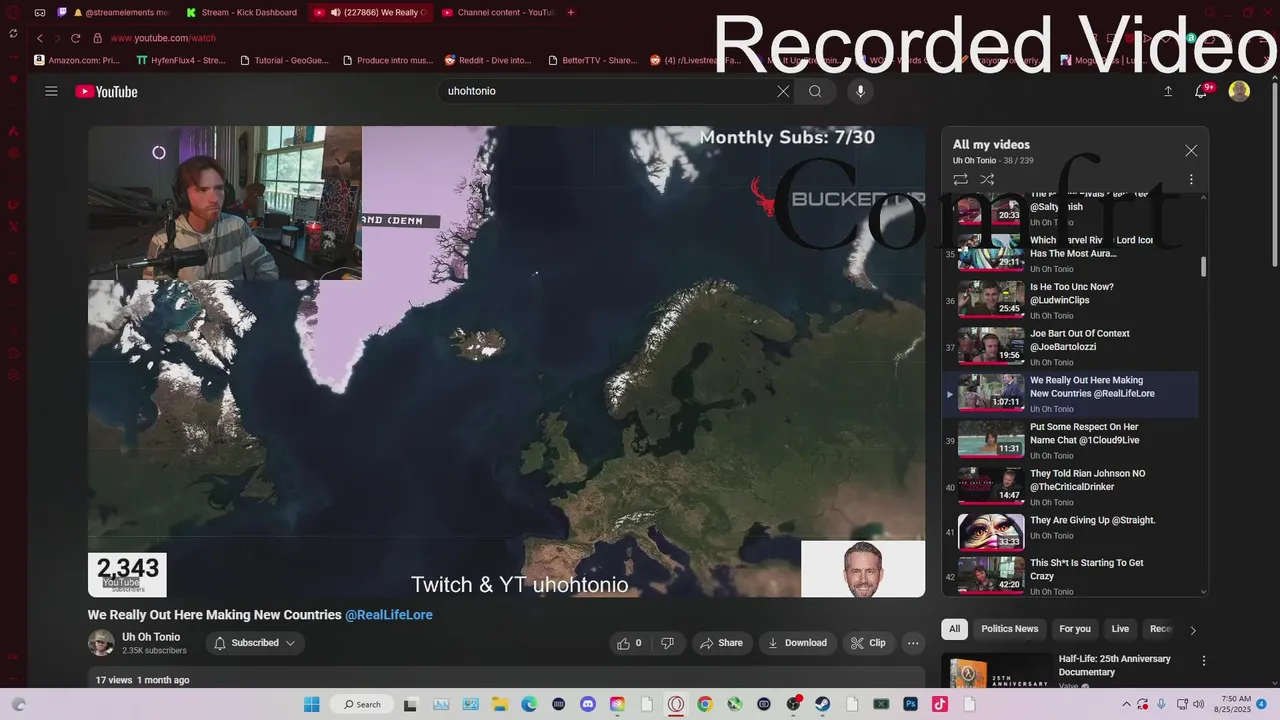Image resolution: width=1280 pixels, height=720 pixels.
Task: Play Joe Bart Out Of Context video
Action: (1070, 347)
